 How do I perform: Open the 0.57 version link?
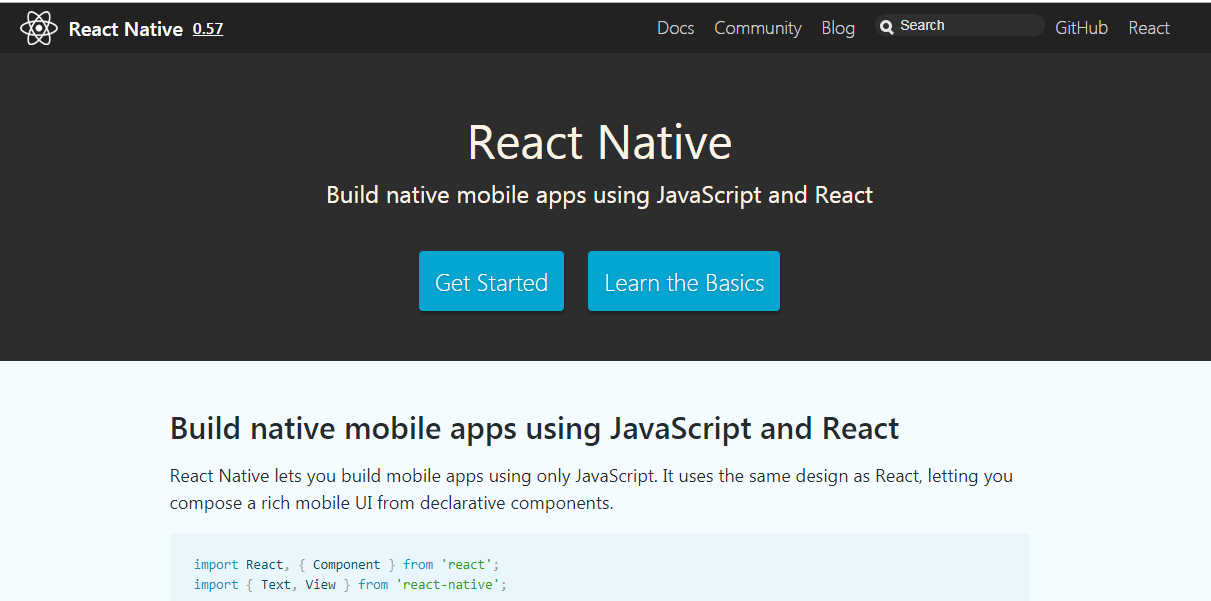point(208,29)
